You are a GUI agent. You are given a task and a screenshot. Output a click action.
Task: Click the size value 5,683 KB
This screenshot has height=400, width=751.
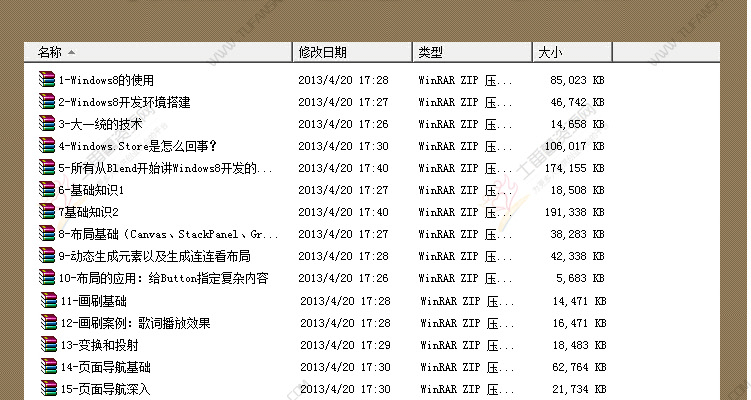pos(580,278)
